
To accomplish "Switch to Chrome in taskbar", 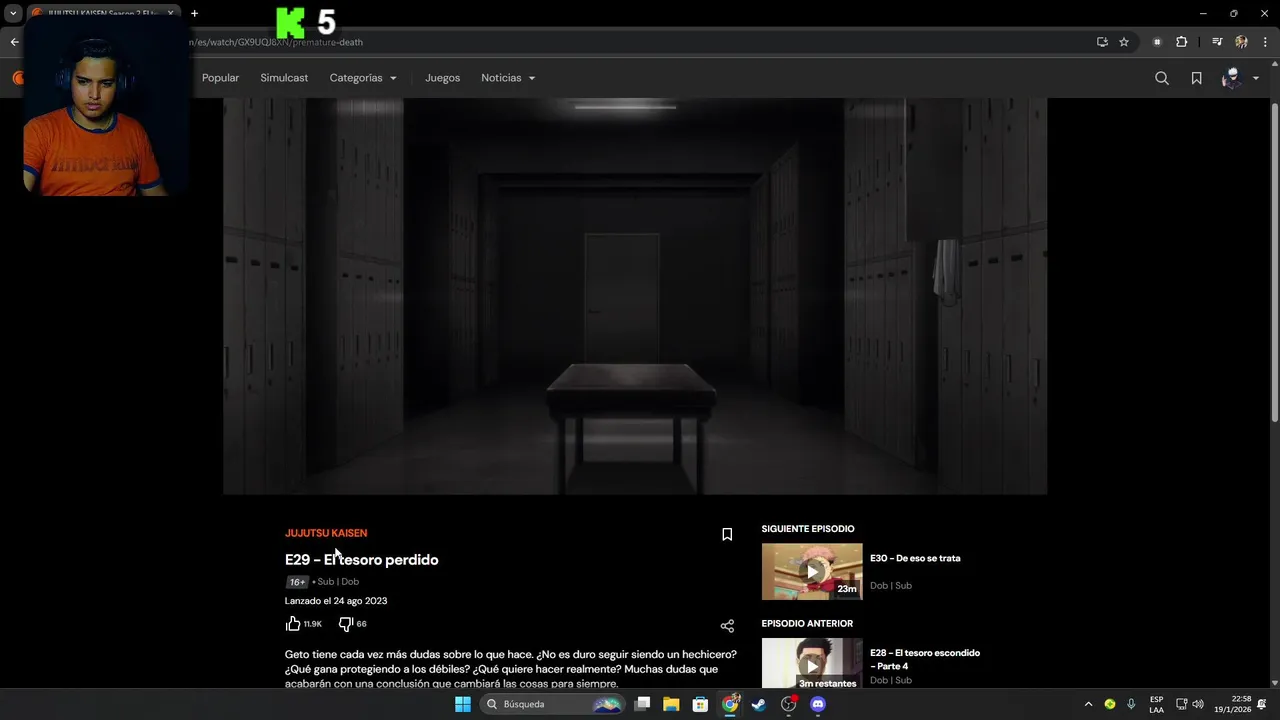I will click(730, 704).
